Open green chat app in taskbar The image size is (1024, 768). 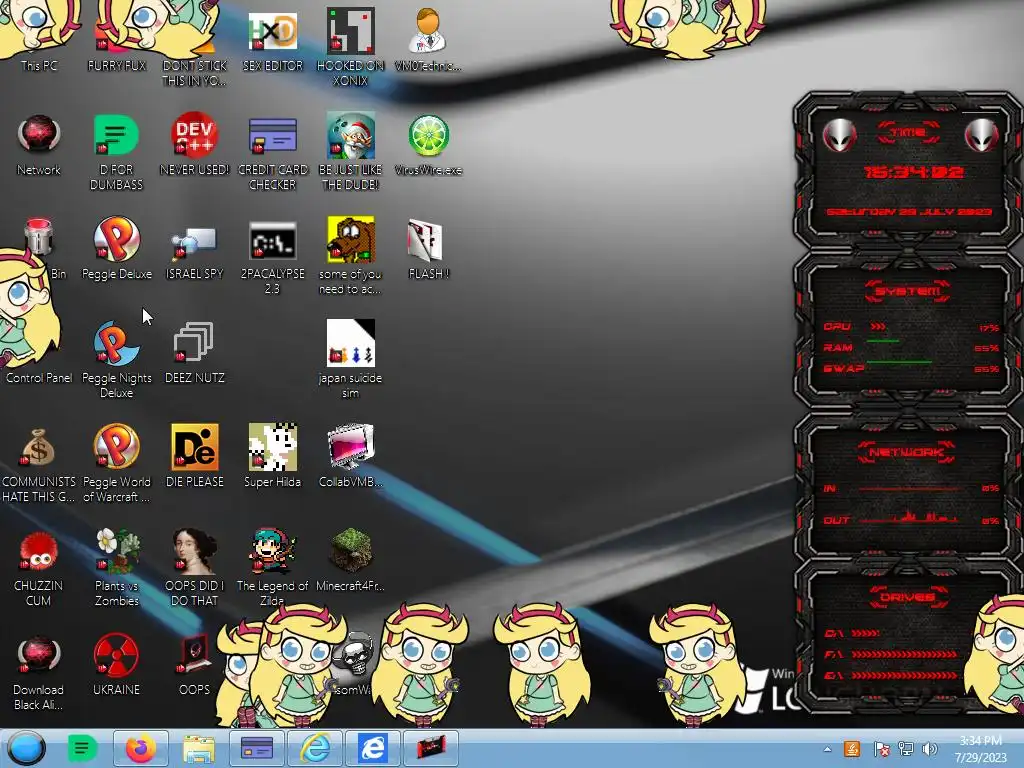click(82, 748)
